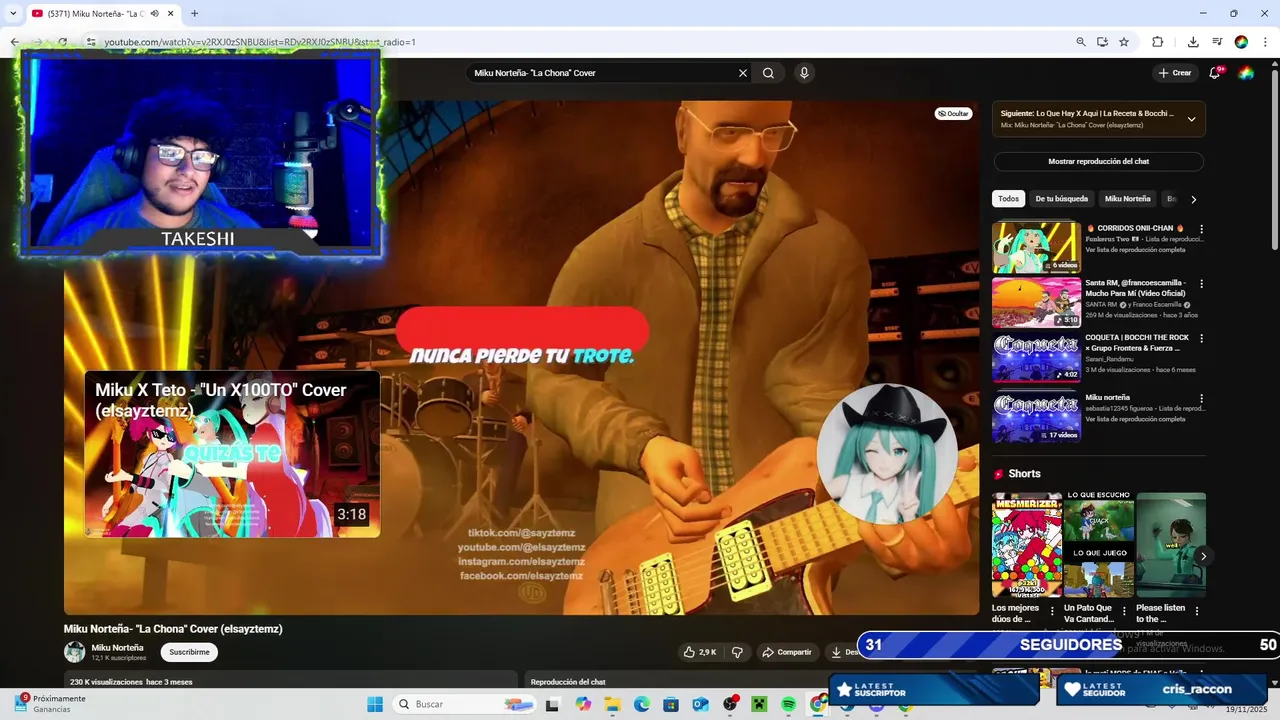Run YouTube search with magnifier button
Viewport: 1280px width, 720px height.
pos(768,73)
